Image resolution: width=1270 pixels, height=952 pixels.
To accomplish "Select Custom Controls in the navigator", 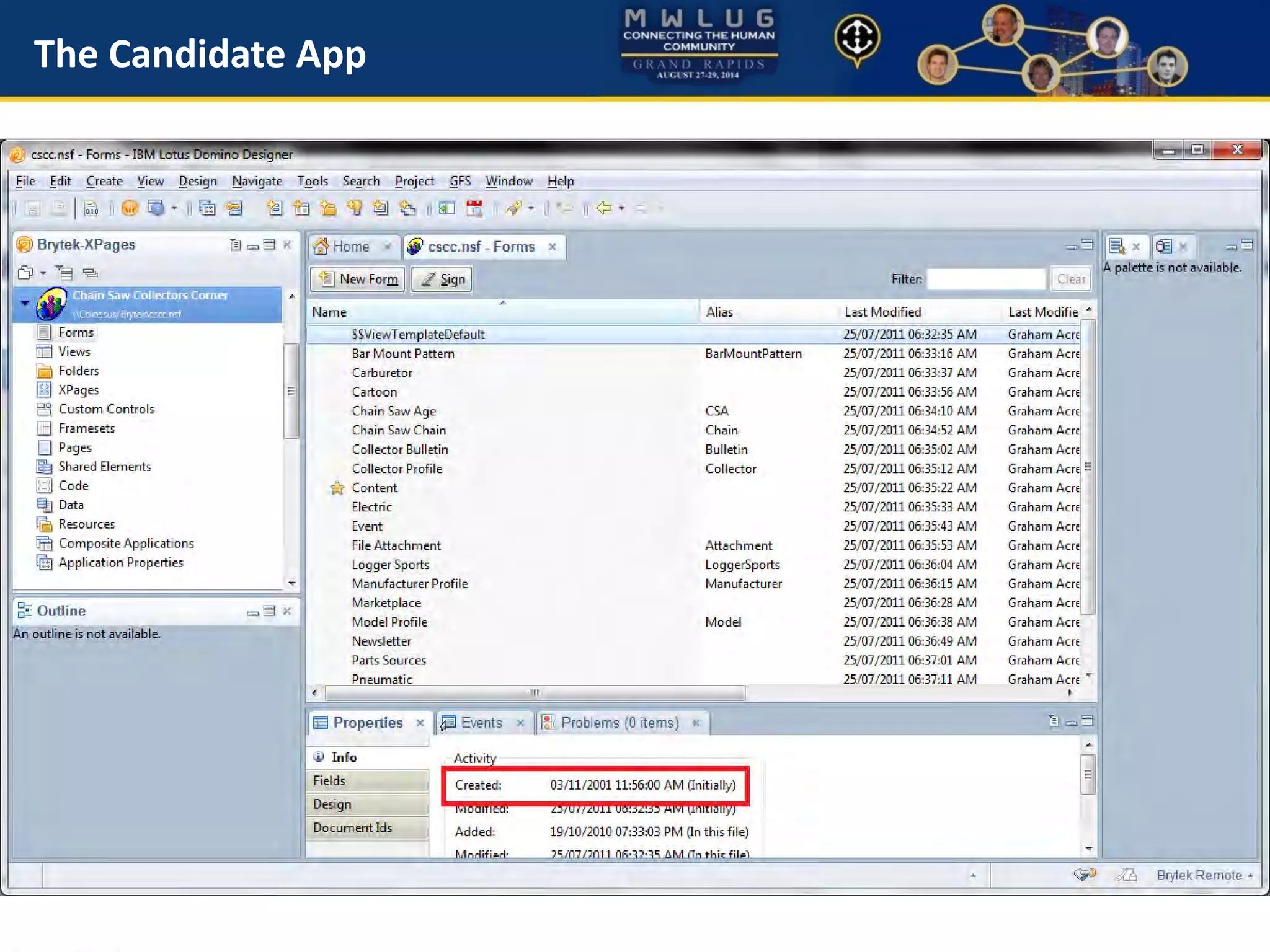I will [x=106, y=409].
